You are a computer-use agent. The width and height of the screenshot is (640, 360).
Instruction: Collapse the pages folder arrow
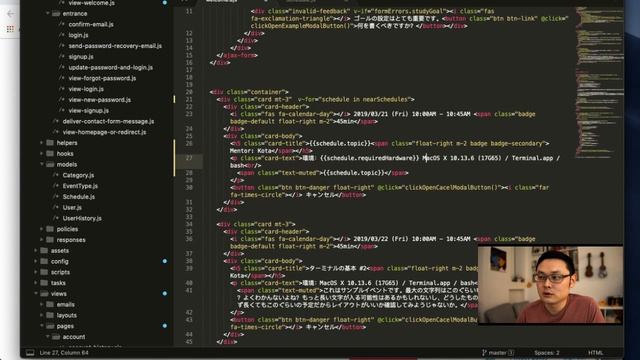pos(42,326)
